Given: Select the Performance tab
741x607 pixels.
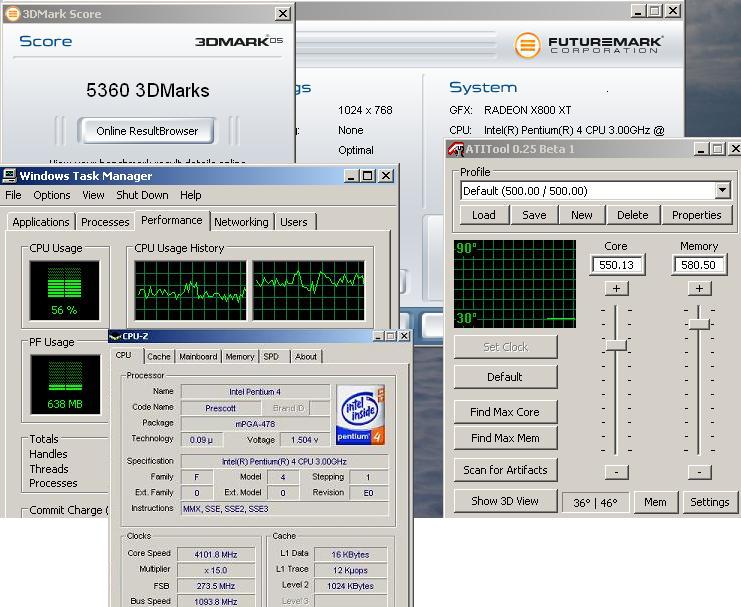Looking at the screenshot, I should (x=172, y=220).
